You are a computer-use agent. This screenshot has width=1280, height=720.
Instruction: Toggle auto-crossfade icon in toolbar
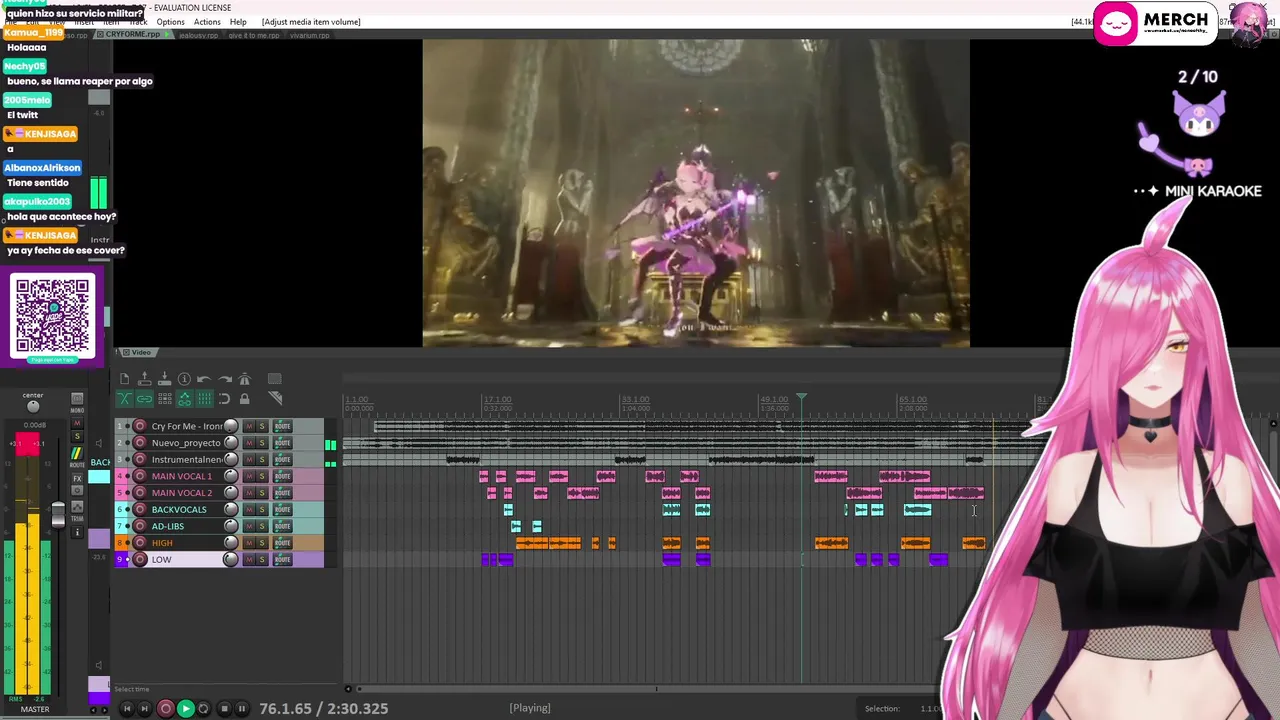(x=124, y=399)
